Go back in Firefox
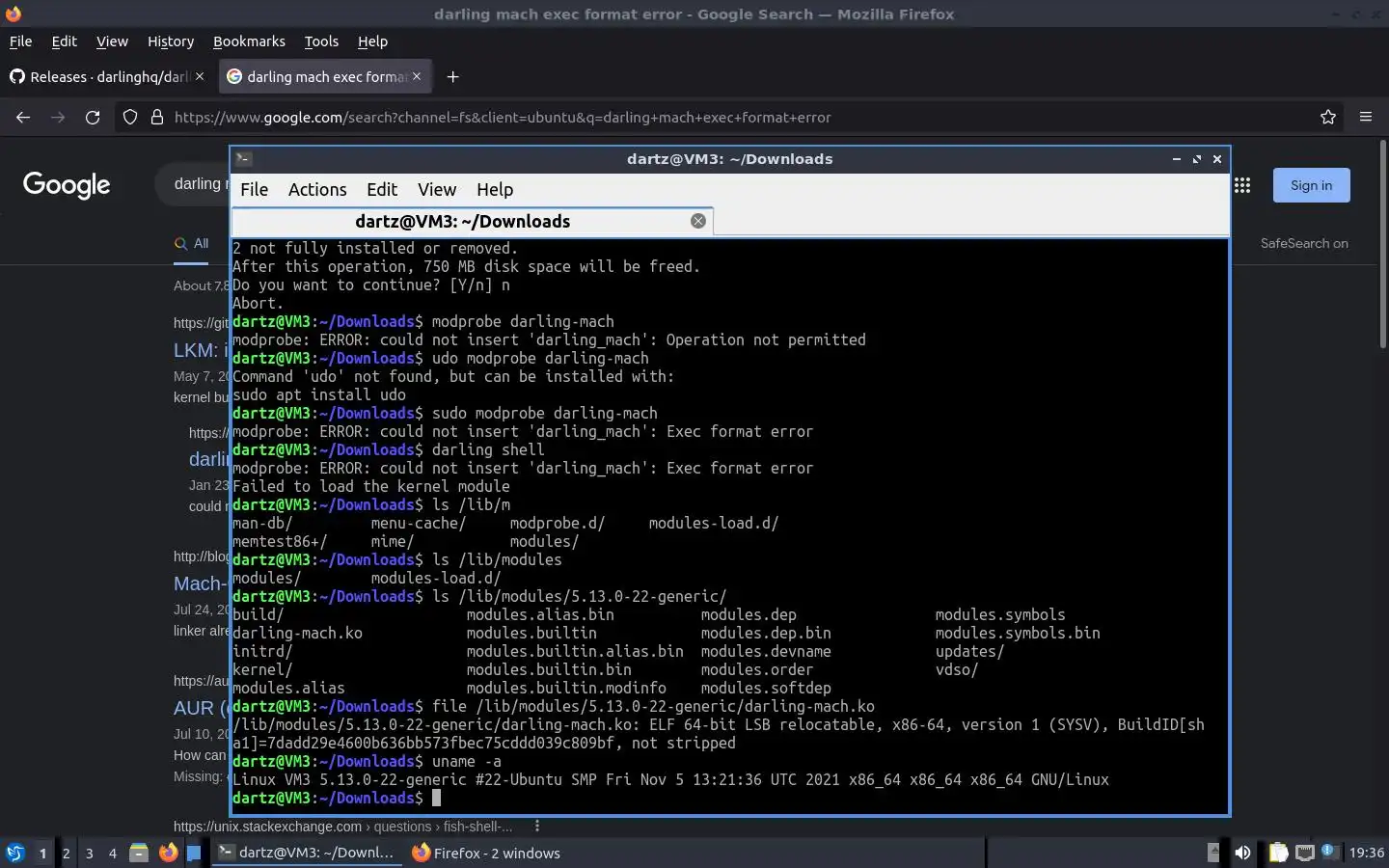This screenshot has width=1389, height=868. click(x=23, y=117)
